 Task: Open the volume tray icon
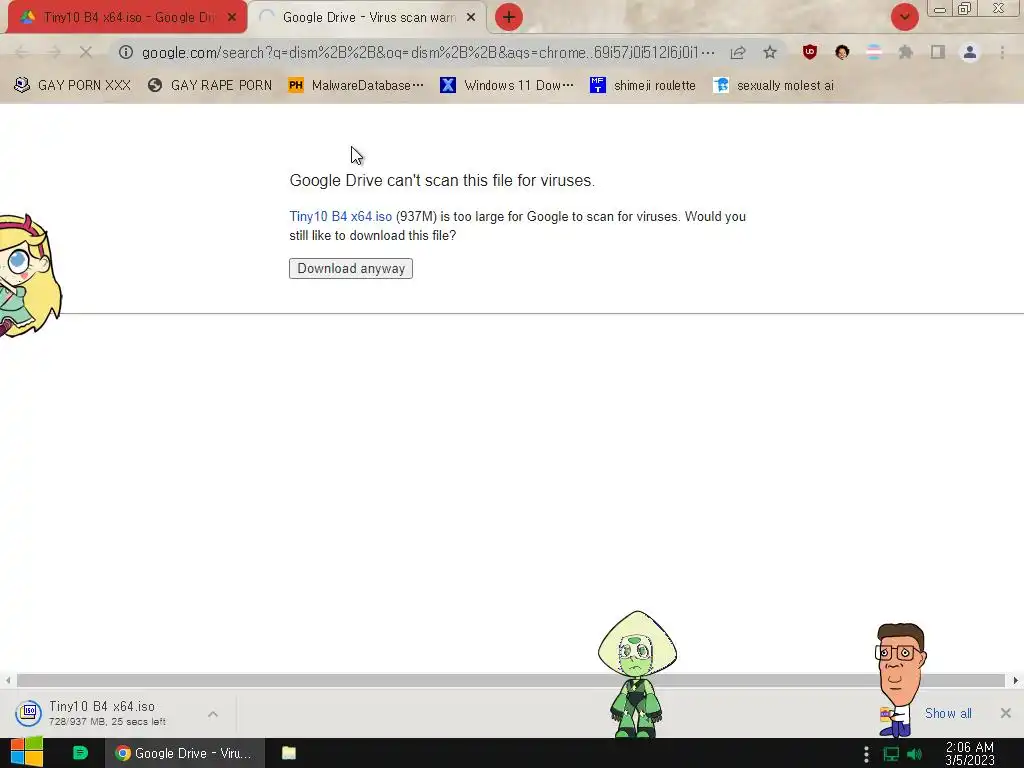(914, 754)
